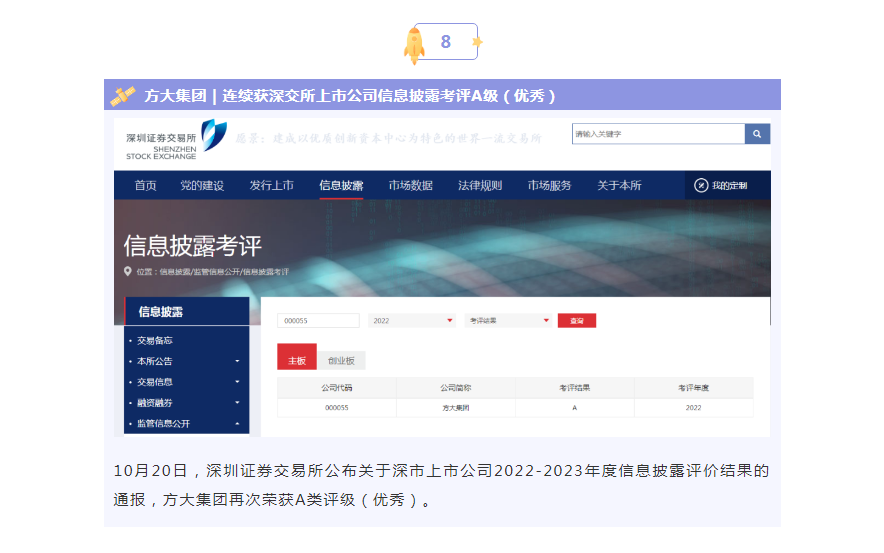Click the 考评年度 column header
The width and height of the screenshot is (884, 553).
coord(693,388)
